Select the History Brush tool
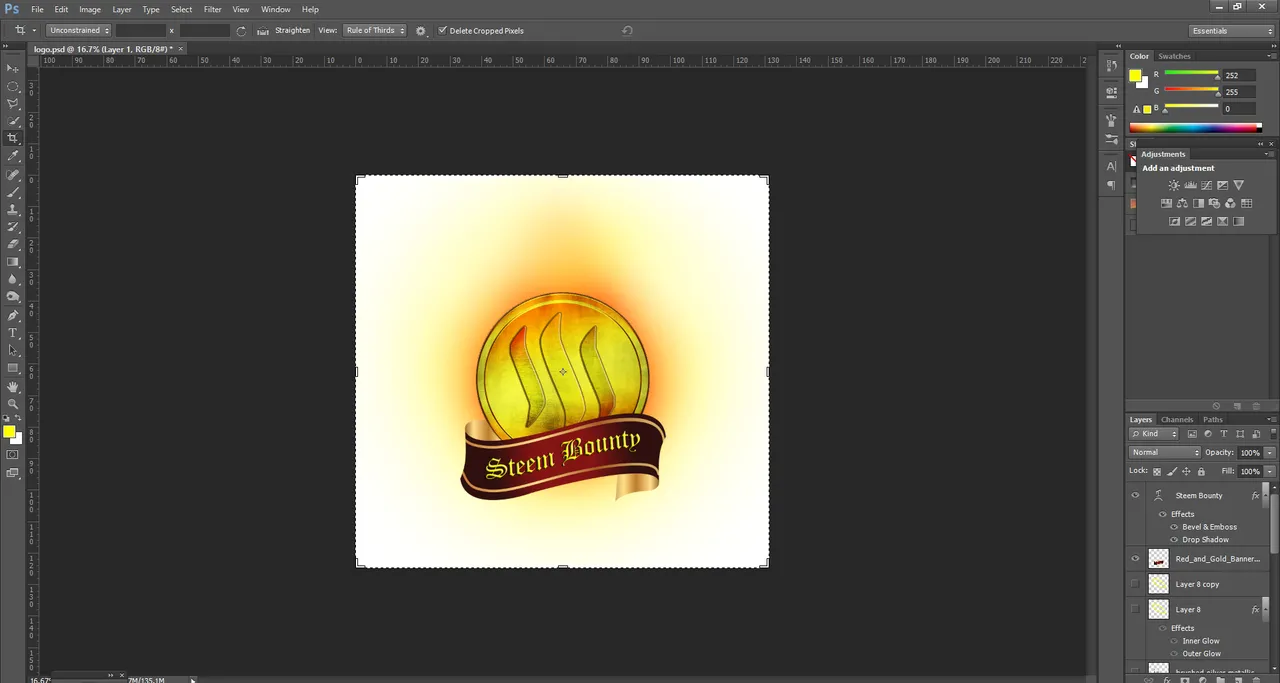This screenshot has width=1280, height=683. (13, 227)
